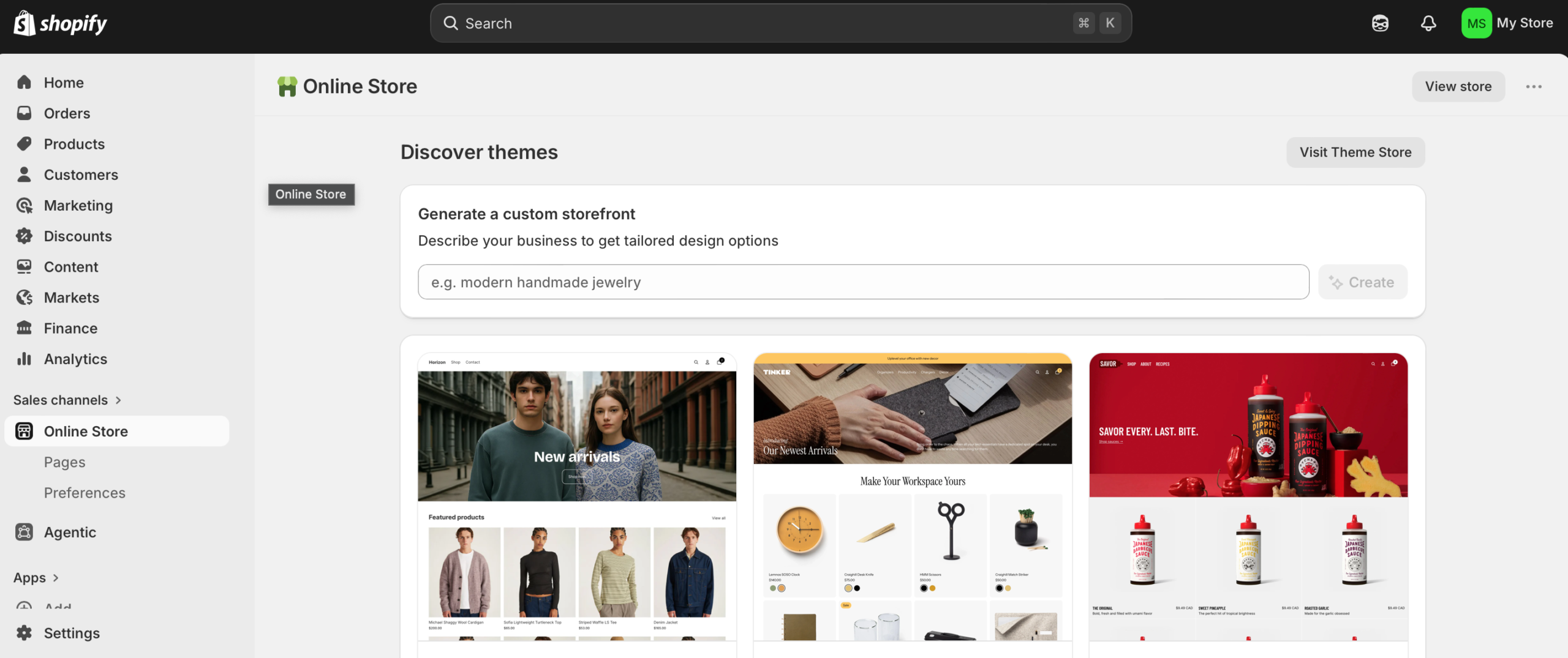Focus the business description input field
Viewport: 1568px width, 658px height.
click(863, 282)
